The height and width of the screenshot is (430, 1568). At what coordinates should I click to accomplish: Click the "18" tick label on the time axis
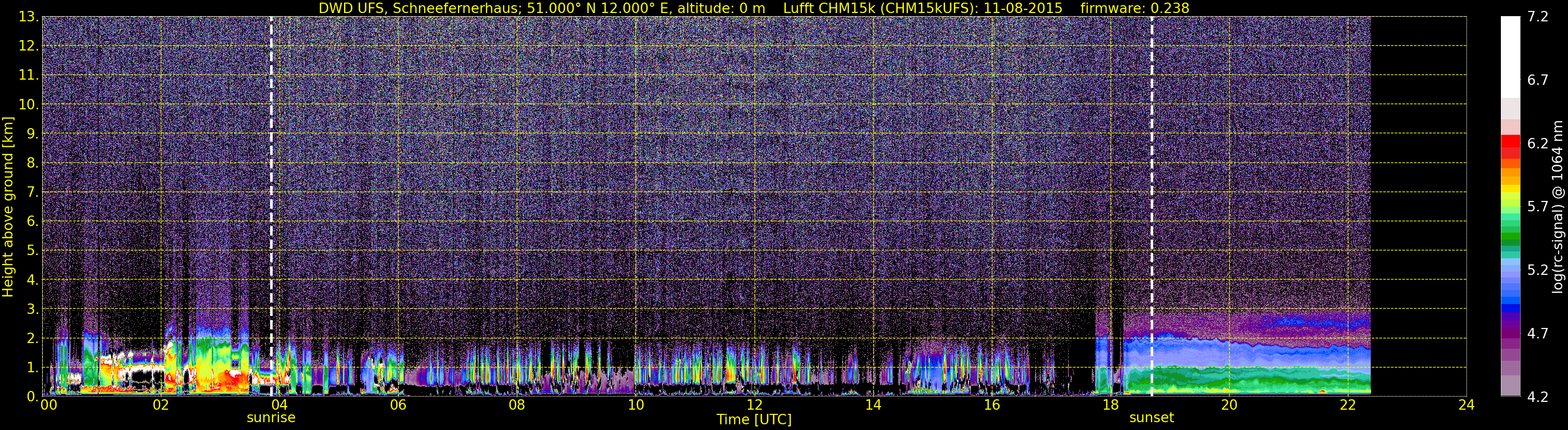pos(1110,406)
